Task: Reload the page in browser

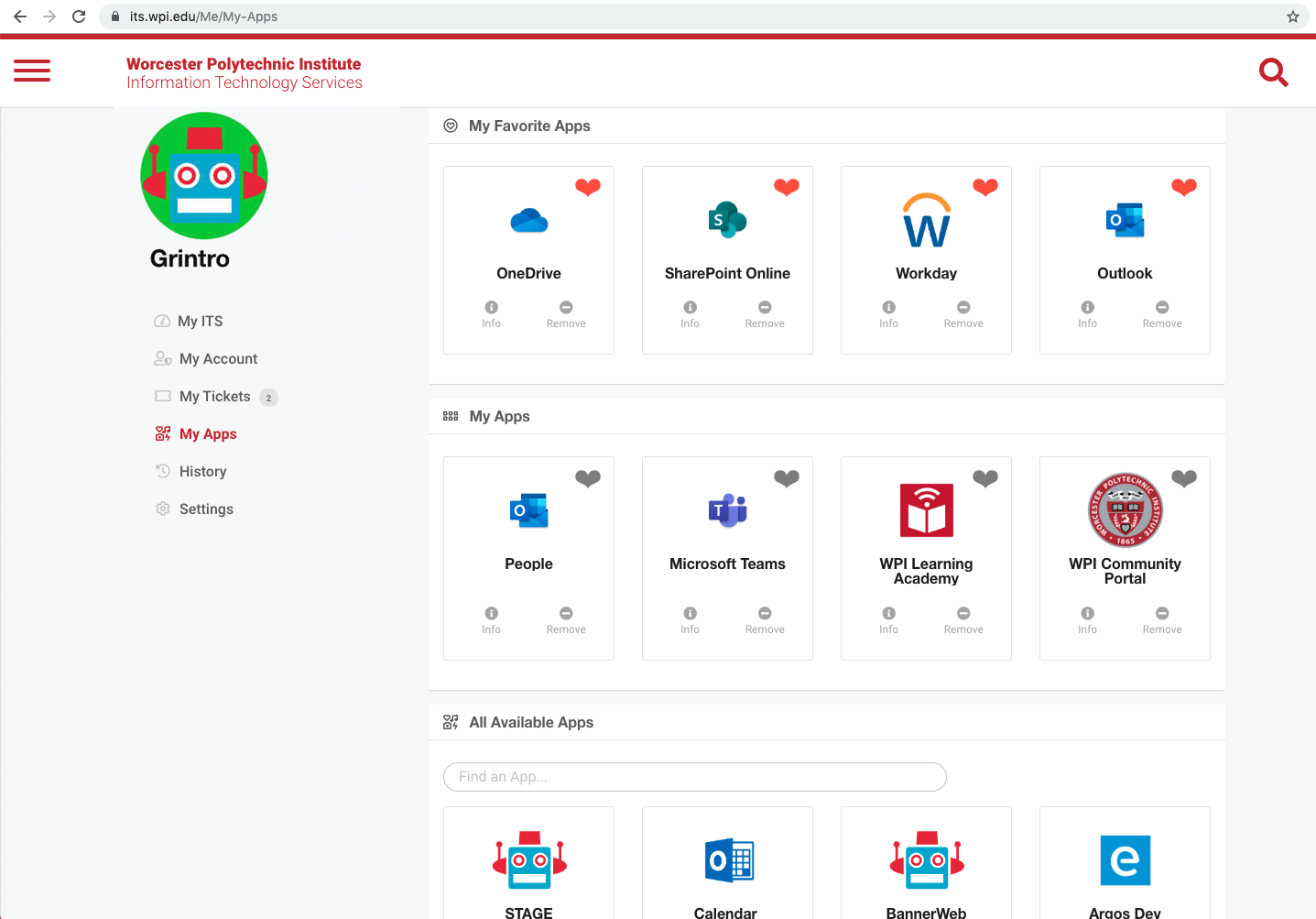Action: pos(79,16)
